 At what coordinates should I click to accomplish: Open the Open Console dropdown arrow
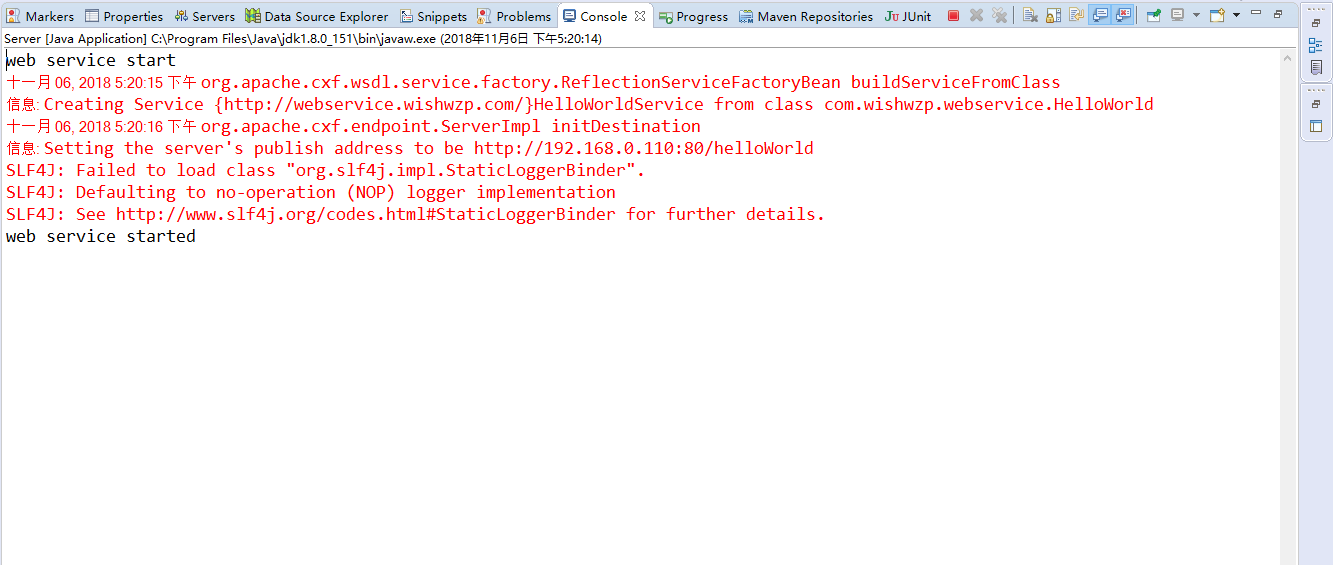click(x=1236, y=15)
